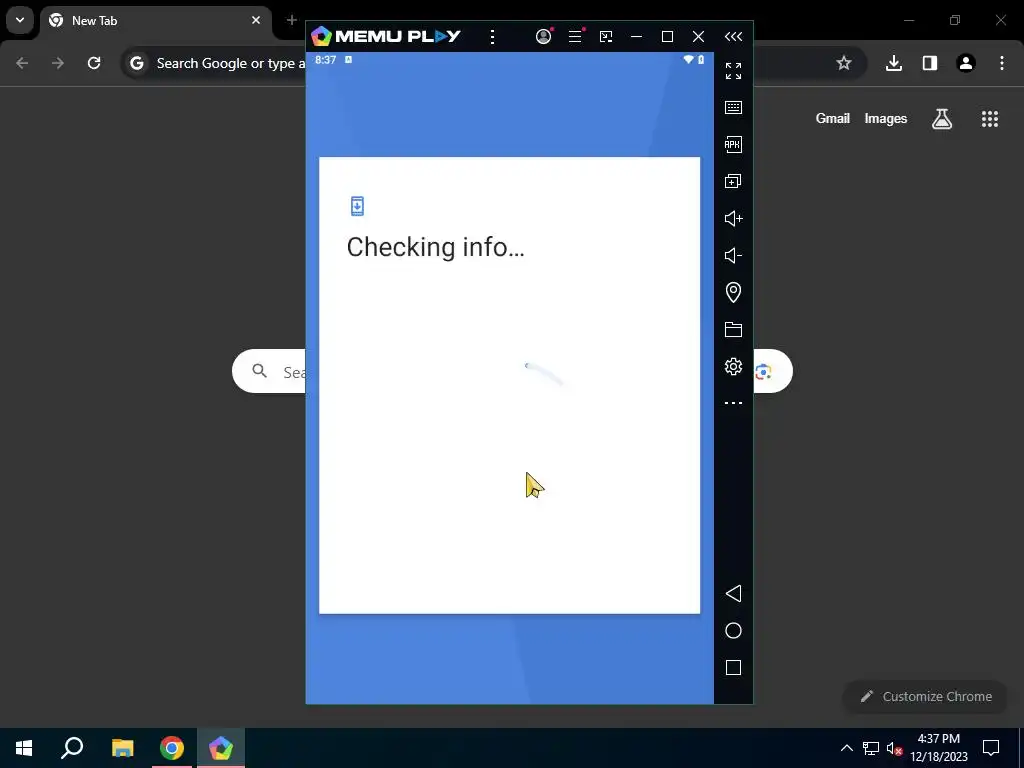The image size is (1024, 768).
Task: Close the MEmu Play window
Action: point(698,37)
